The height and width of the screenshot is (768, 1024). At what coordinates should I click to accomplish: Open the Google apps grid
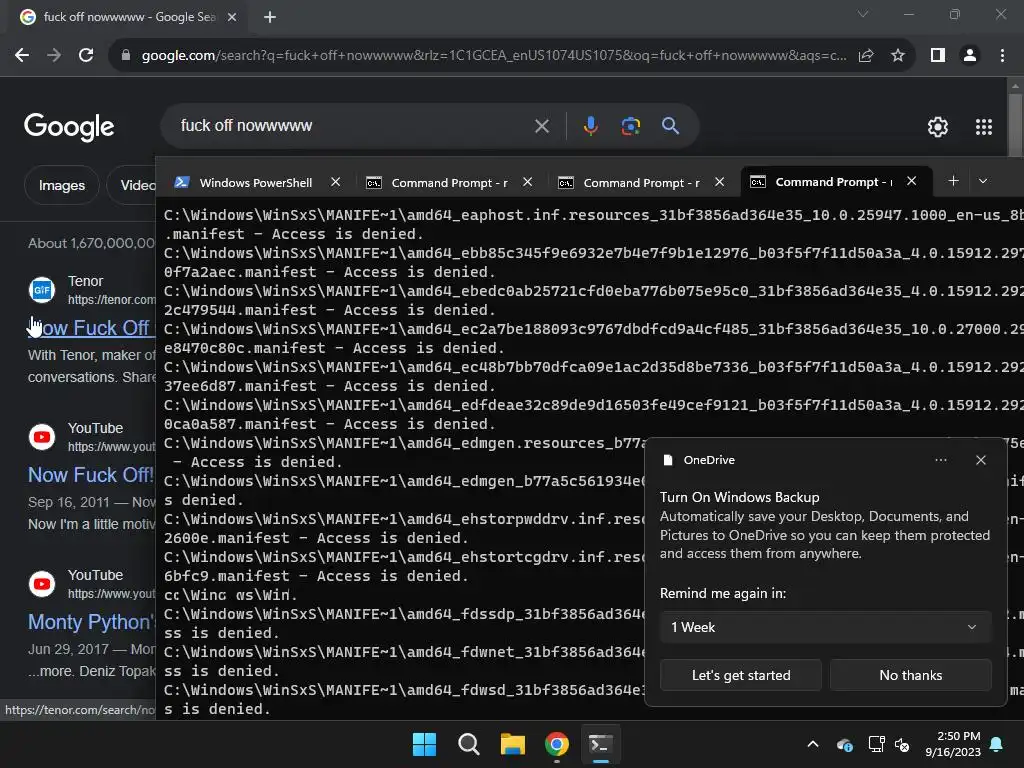[984, 127]
